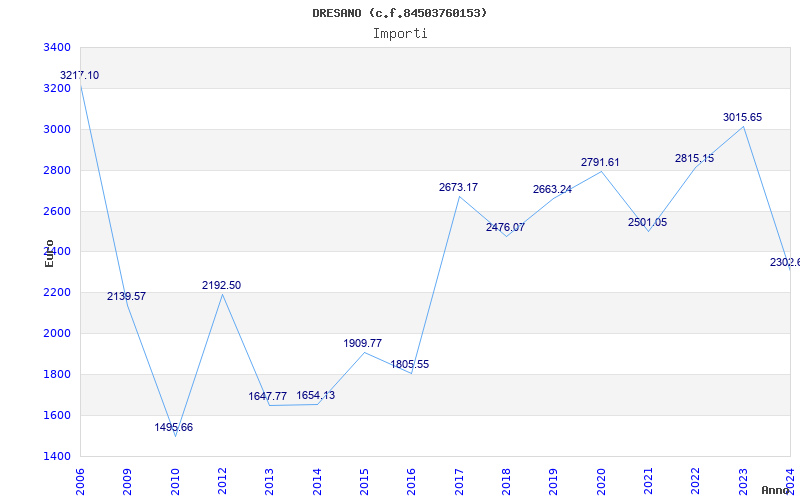This screenshot has height=500, width=800.
Task: Select the 2192.50 data label
Action: (221, 286)
